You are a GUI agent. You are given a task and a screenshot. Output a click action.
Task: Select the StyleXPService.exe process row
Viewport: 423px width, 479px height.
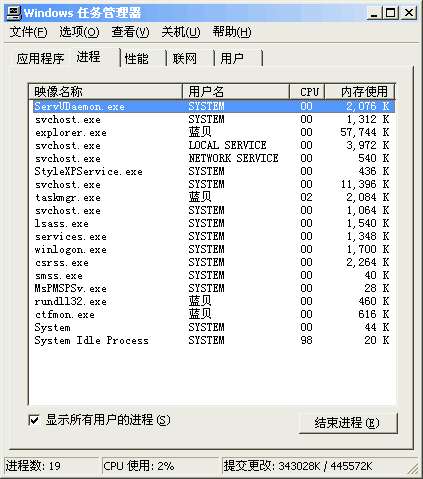coord(212,172)
